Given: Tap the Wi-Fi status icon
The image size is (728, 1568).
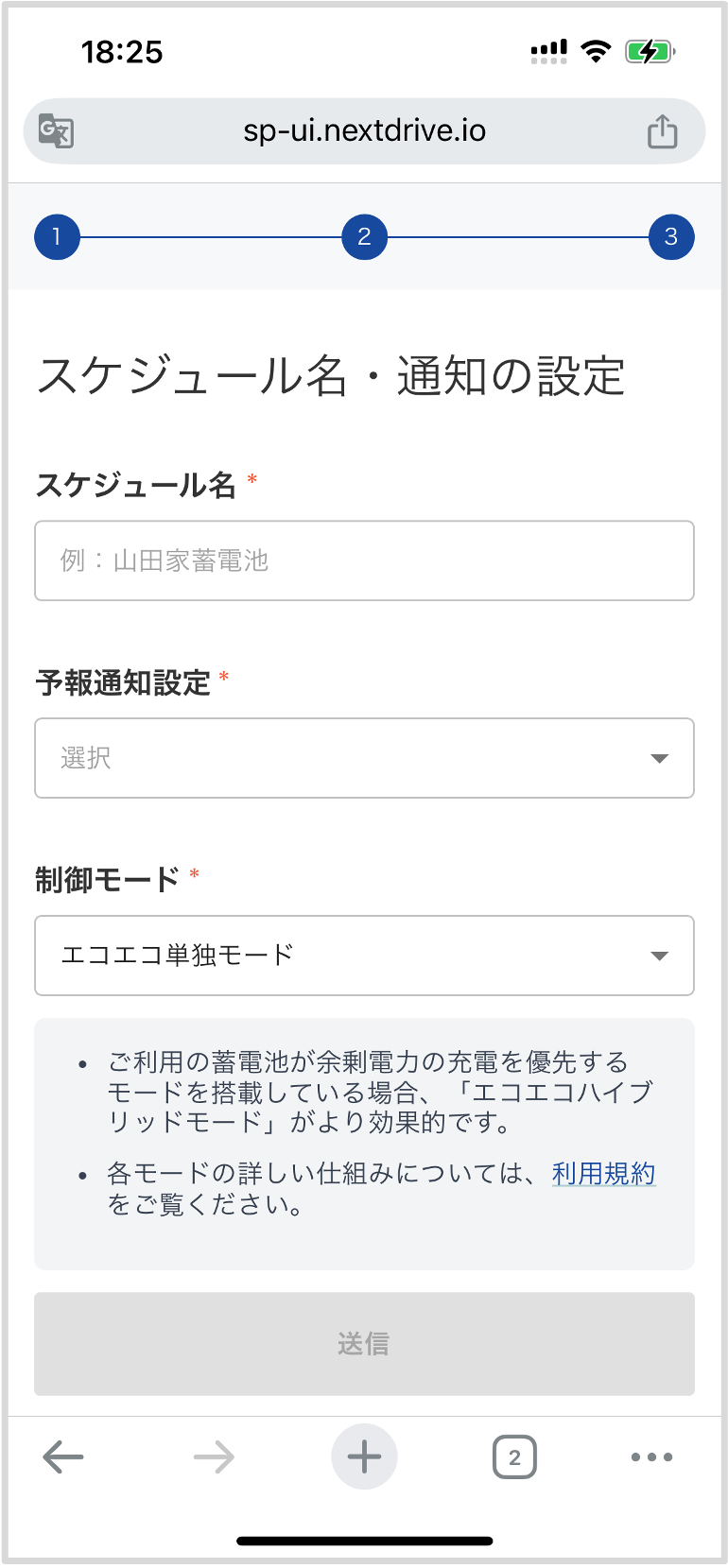Looking at the screenshot, I should click(596, 51).
